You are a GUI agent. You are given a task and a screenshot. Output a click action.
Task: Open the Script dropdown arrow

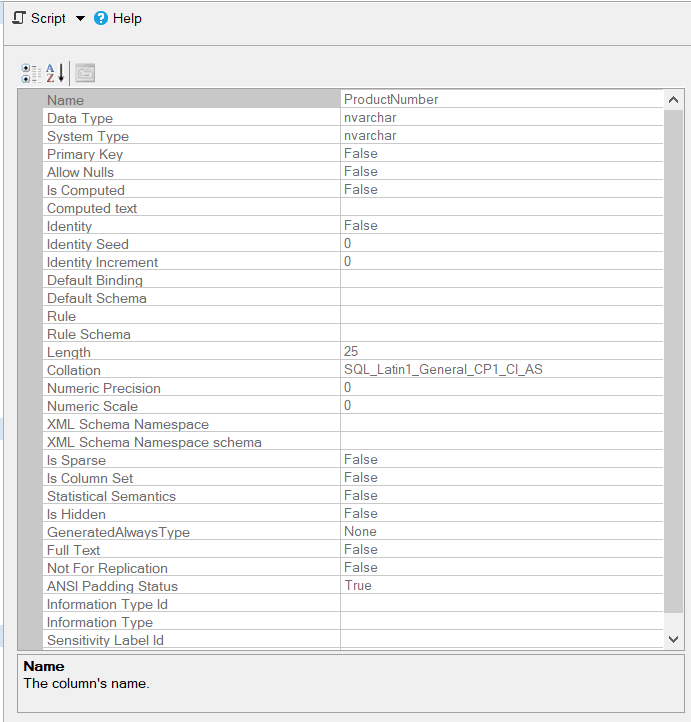point(80,19)
